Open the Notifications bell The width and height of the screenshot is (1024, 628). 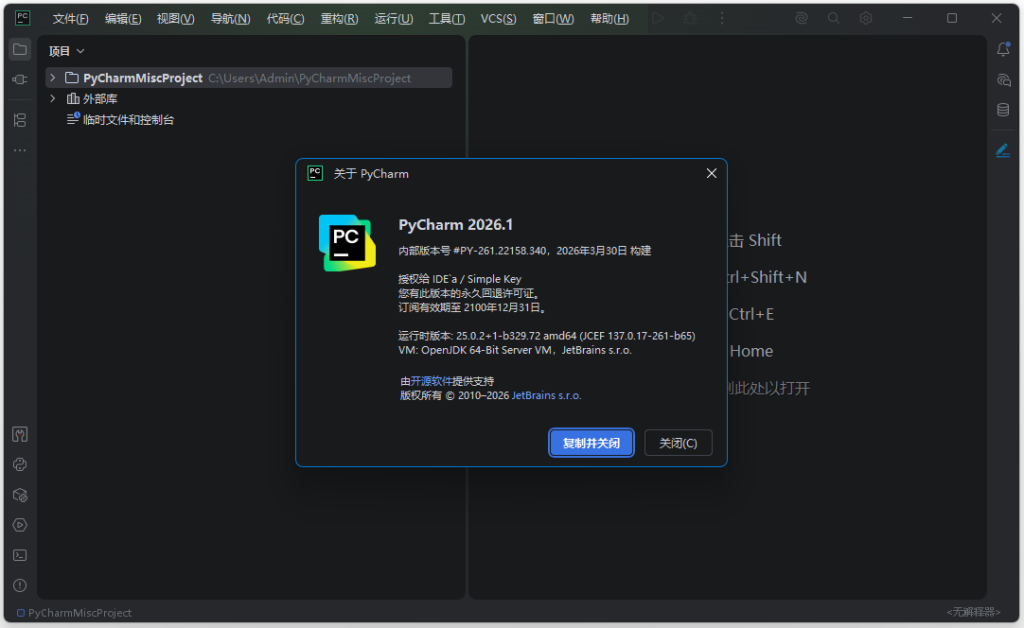click(x=1003, y=48)
